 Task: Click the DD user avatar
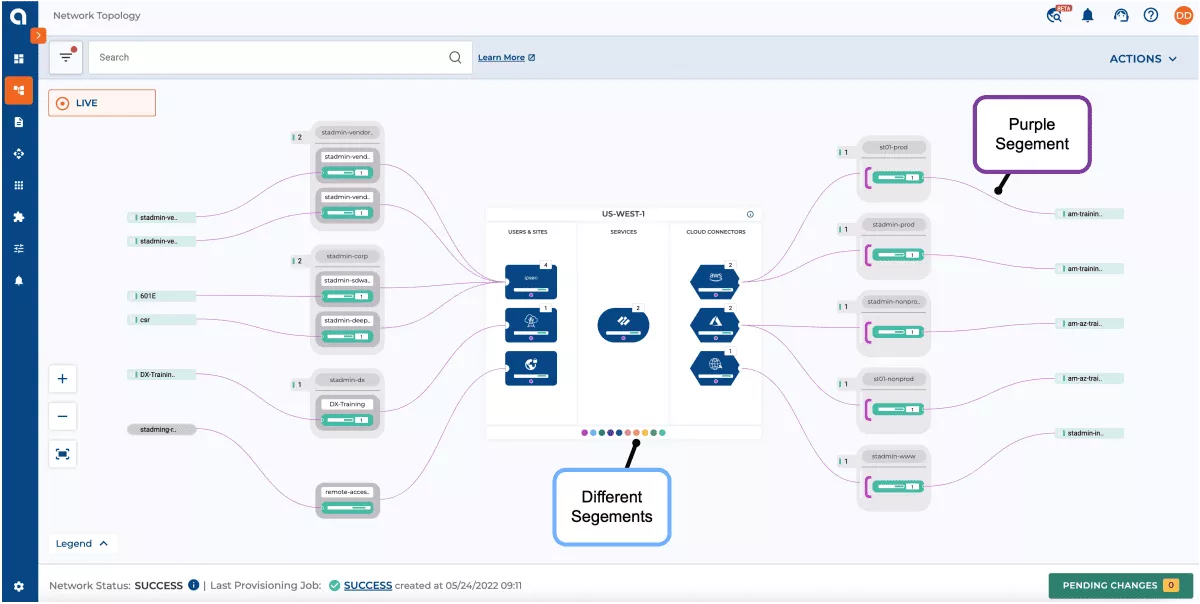(1183, 15)
